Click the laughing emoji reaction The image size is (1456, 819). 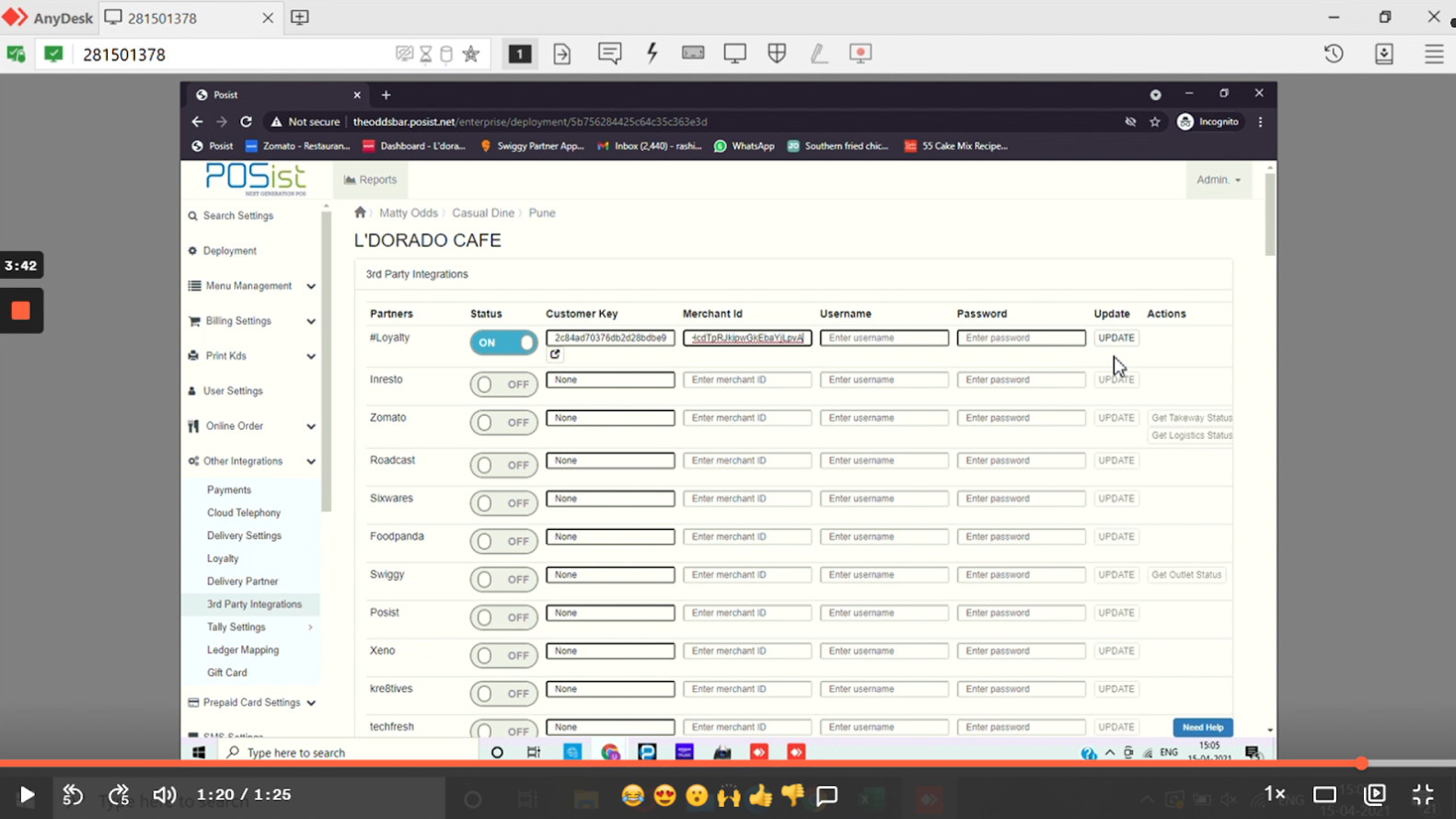pos(632,795)
